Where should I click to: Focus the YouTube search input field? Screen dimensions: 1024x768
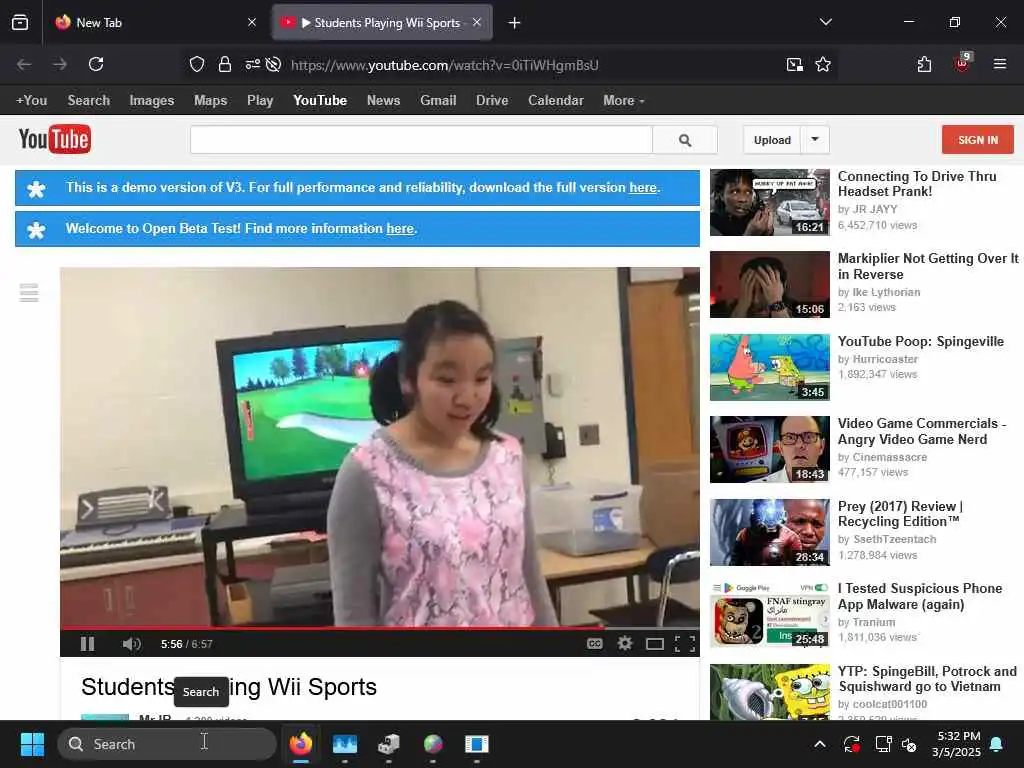click(421, 140)
